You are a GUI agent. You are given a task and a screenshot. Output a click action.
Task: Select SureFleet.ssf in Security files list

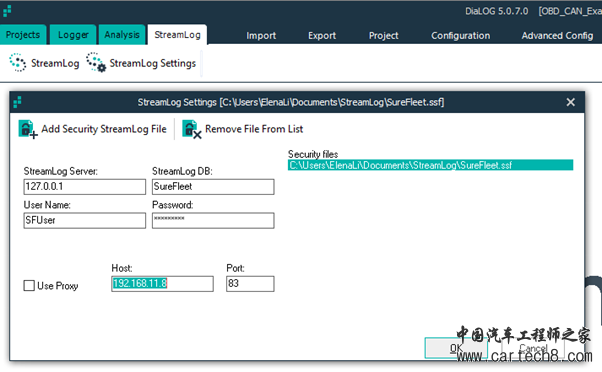coord(430,165)
